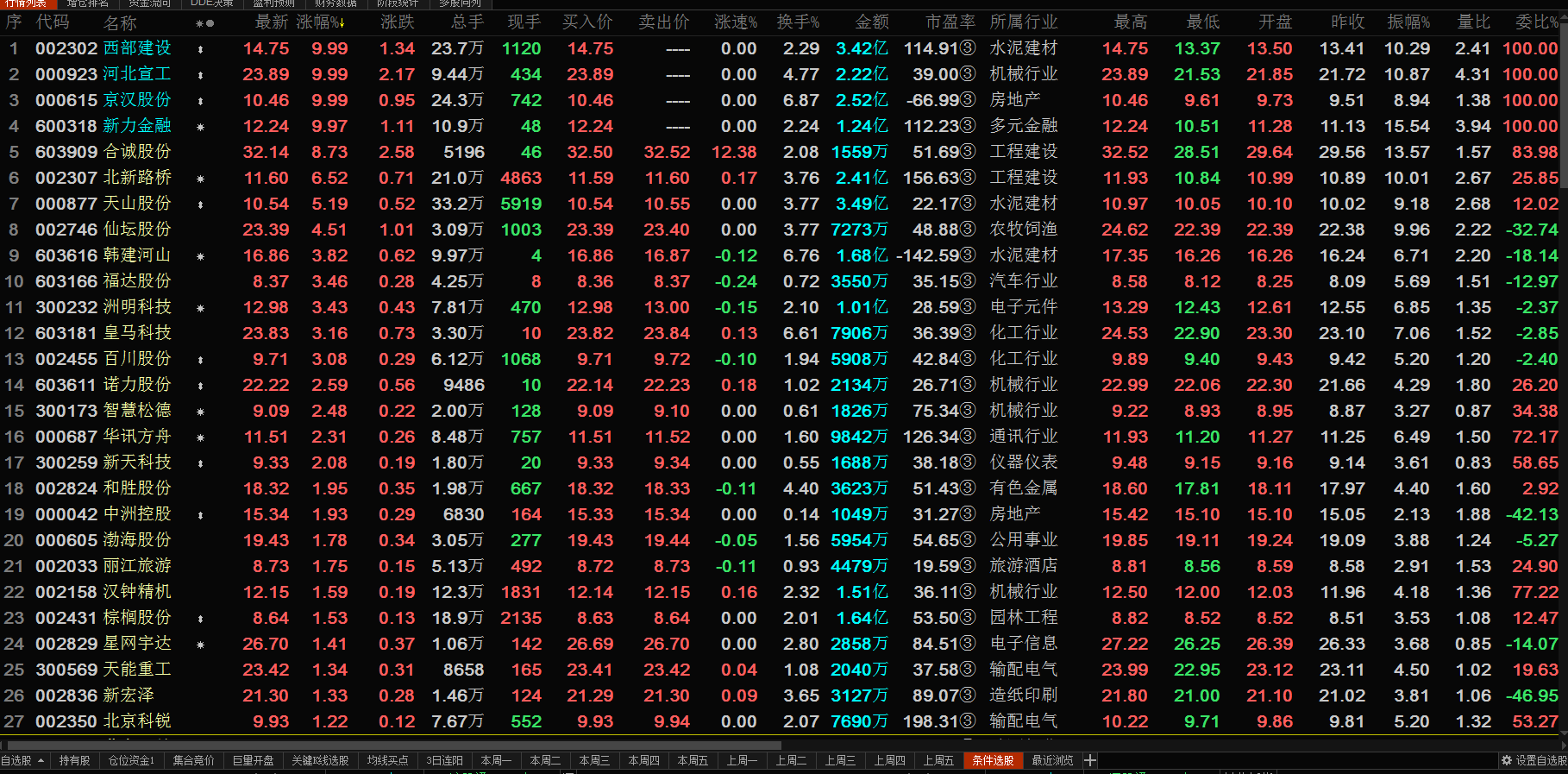Click the plus icon to add a tab
The height and width of the screenshot is (774, 1568).
[1090, 760]
